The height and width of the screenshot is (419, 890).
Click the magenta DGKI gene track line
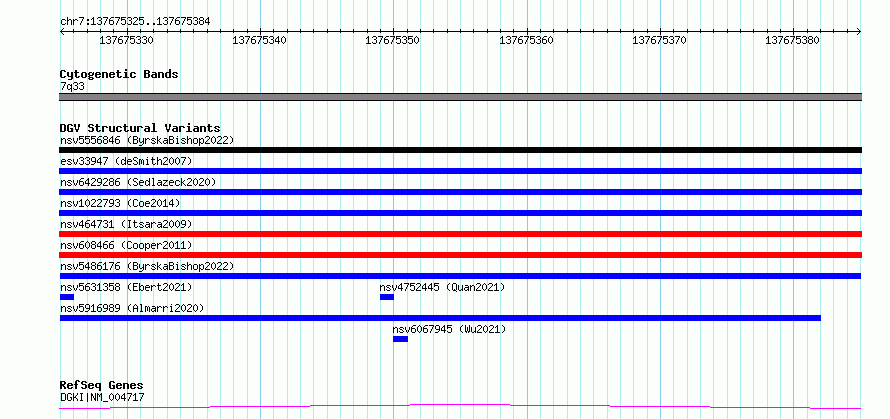click(460, 406)
